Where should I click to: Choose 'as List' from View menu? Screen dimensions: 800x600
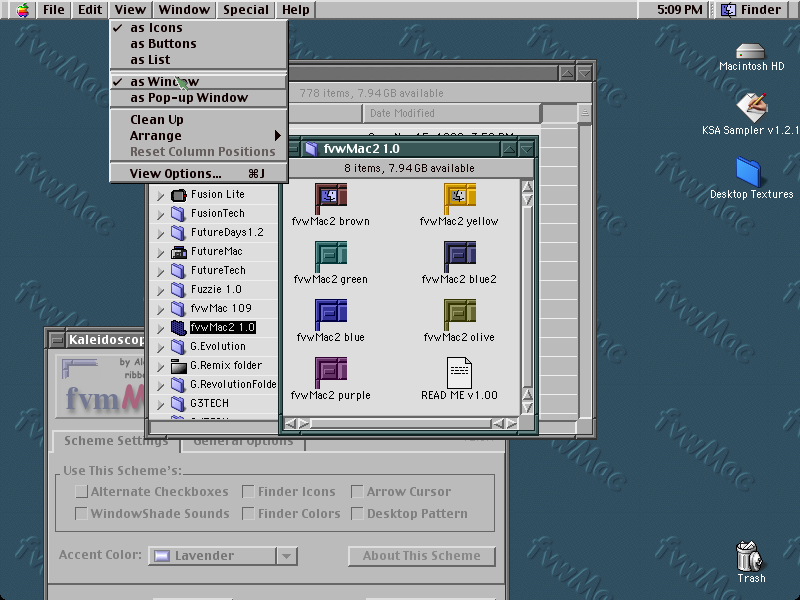[199, 60]
